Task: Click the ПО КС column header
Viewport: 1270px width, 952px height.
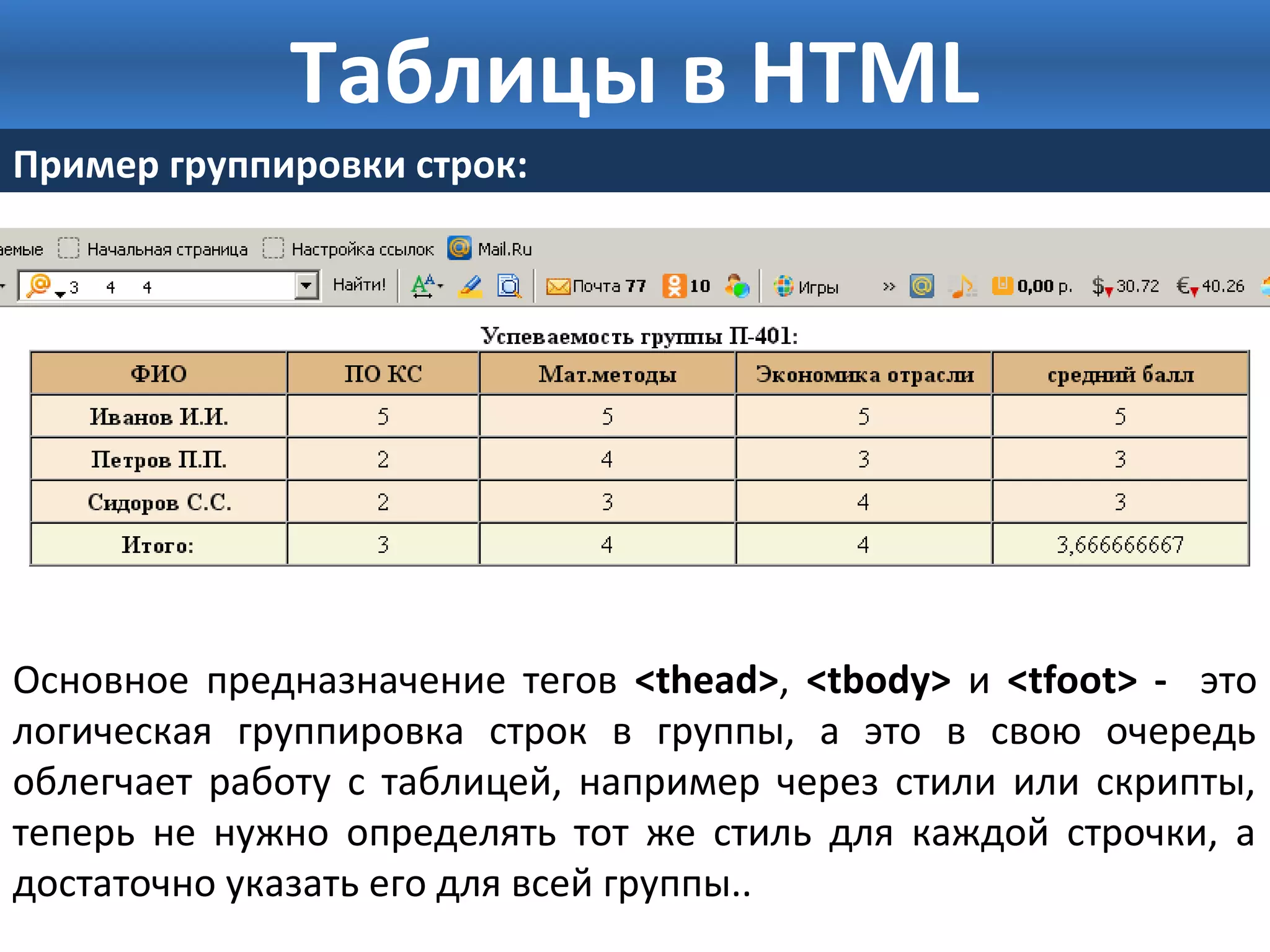Action: [383, 373]
